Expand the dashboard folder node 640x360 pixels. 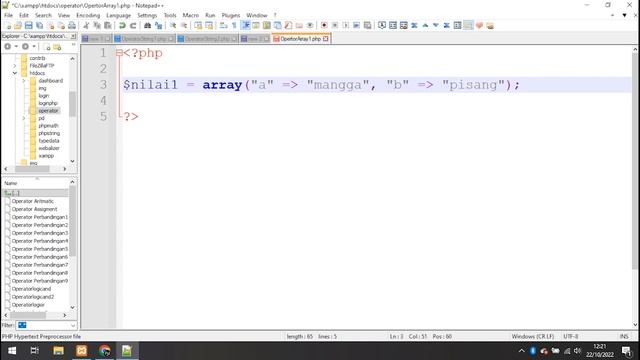pos(24,81)
